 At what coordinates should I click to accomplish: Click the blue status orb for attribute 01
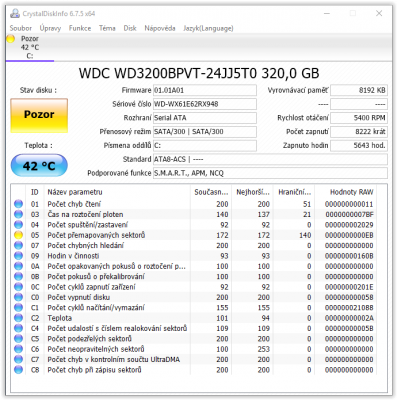(18, 204)
